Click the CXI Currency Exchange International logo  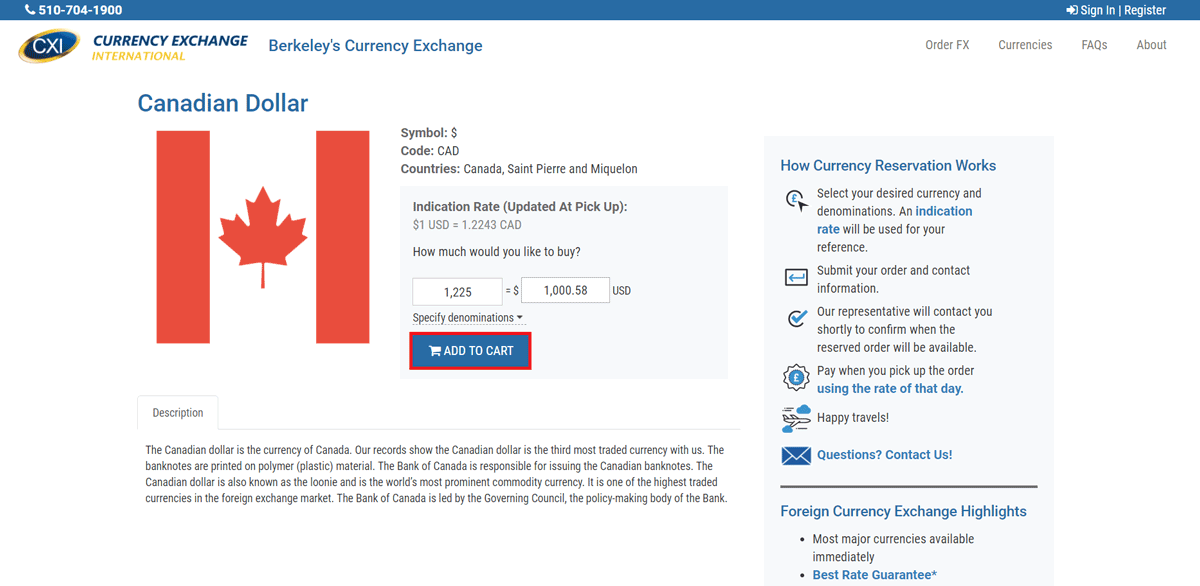tap(133, 46)
